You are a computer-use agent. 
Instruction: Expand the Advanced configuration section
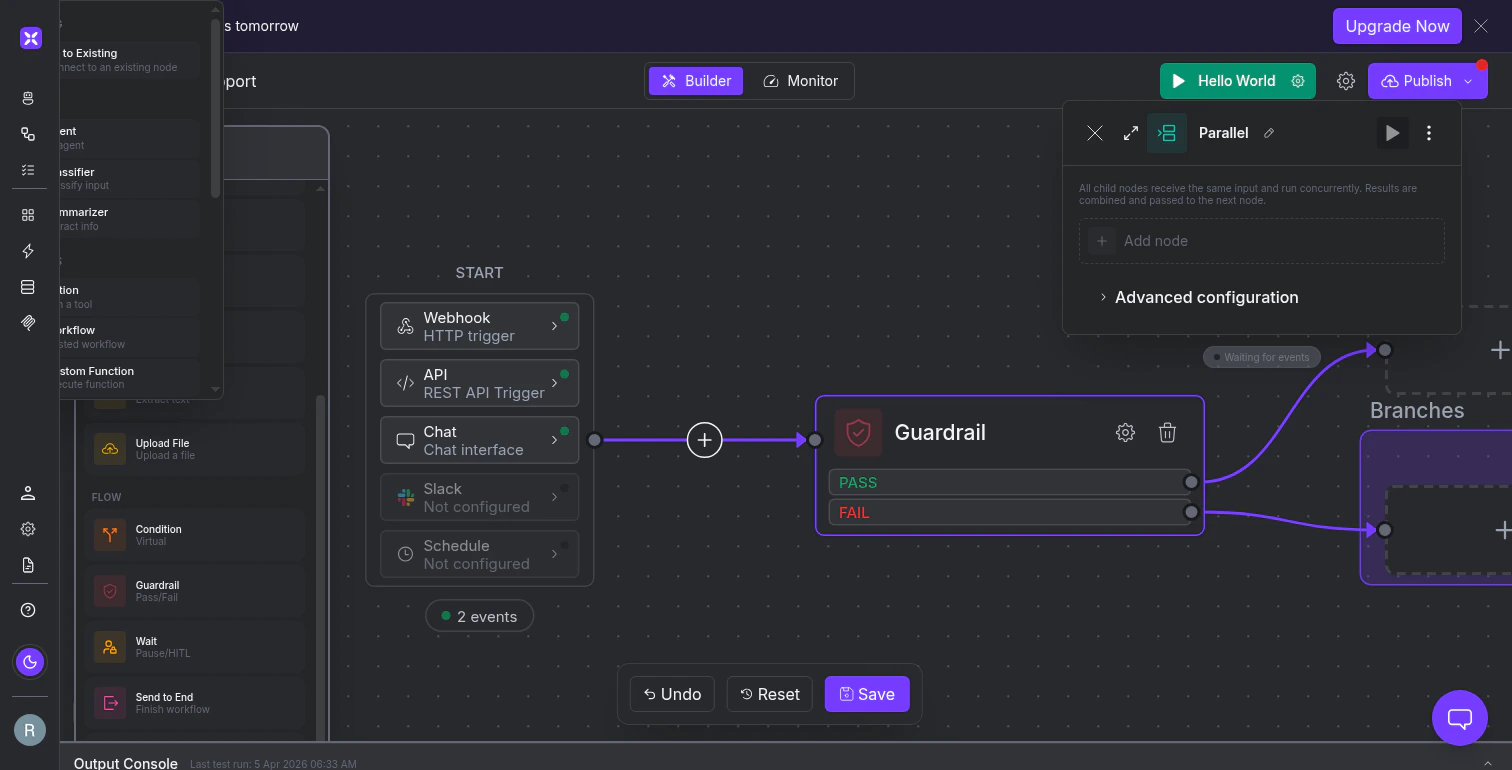(1206, 297)
